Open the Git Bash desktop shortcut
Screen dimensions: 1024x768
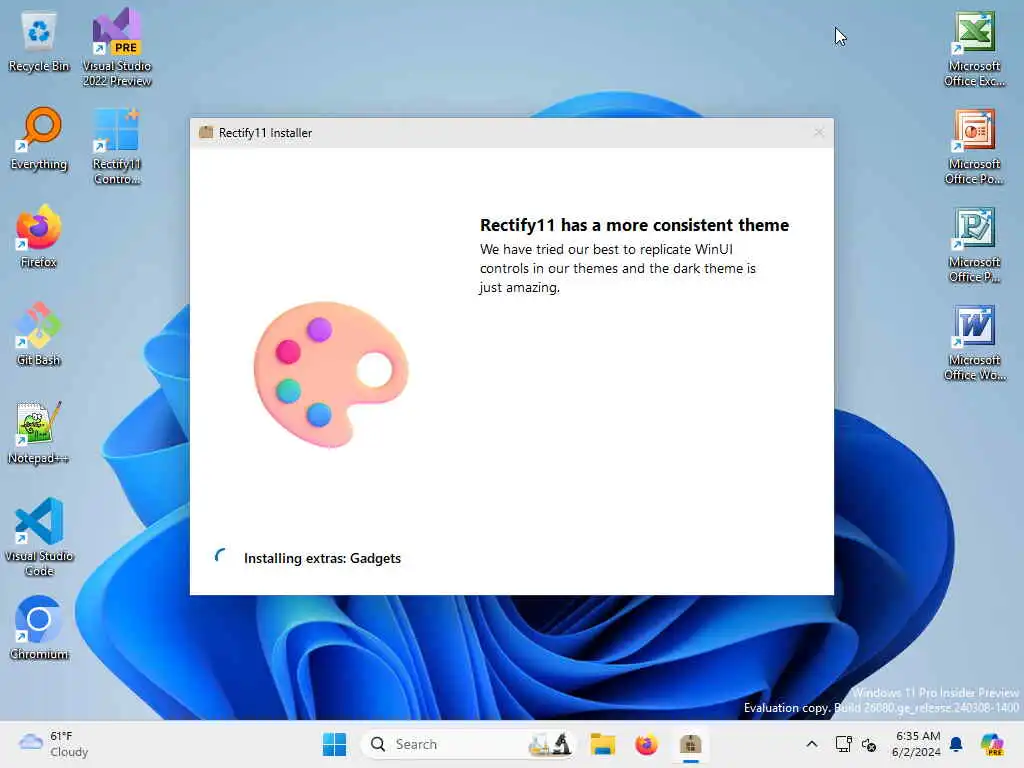(39, 334)
